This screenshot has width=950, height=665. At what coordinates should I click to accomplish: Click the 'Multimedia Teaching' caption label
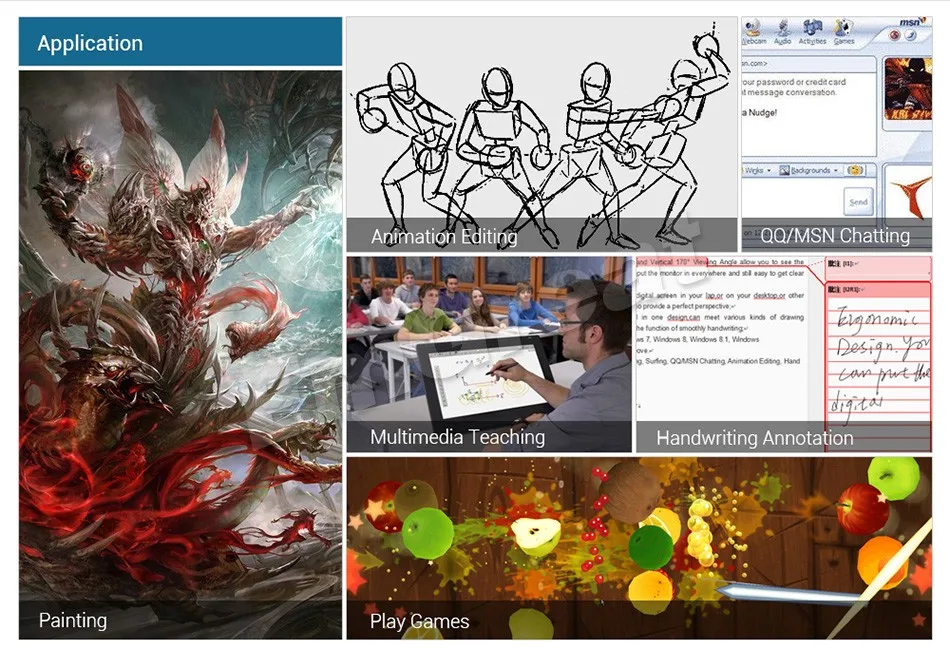point(457,437)
